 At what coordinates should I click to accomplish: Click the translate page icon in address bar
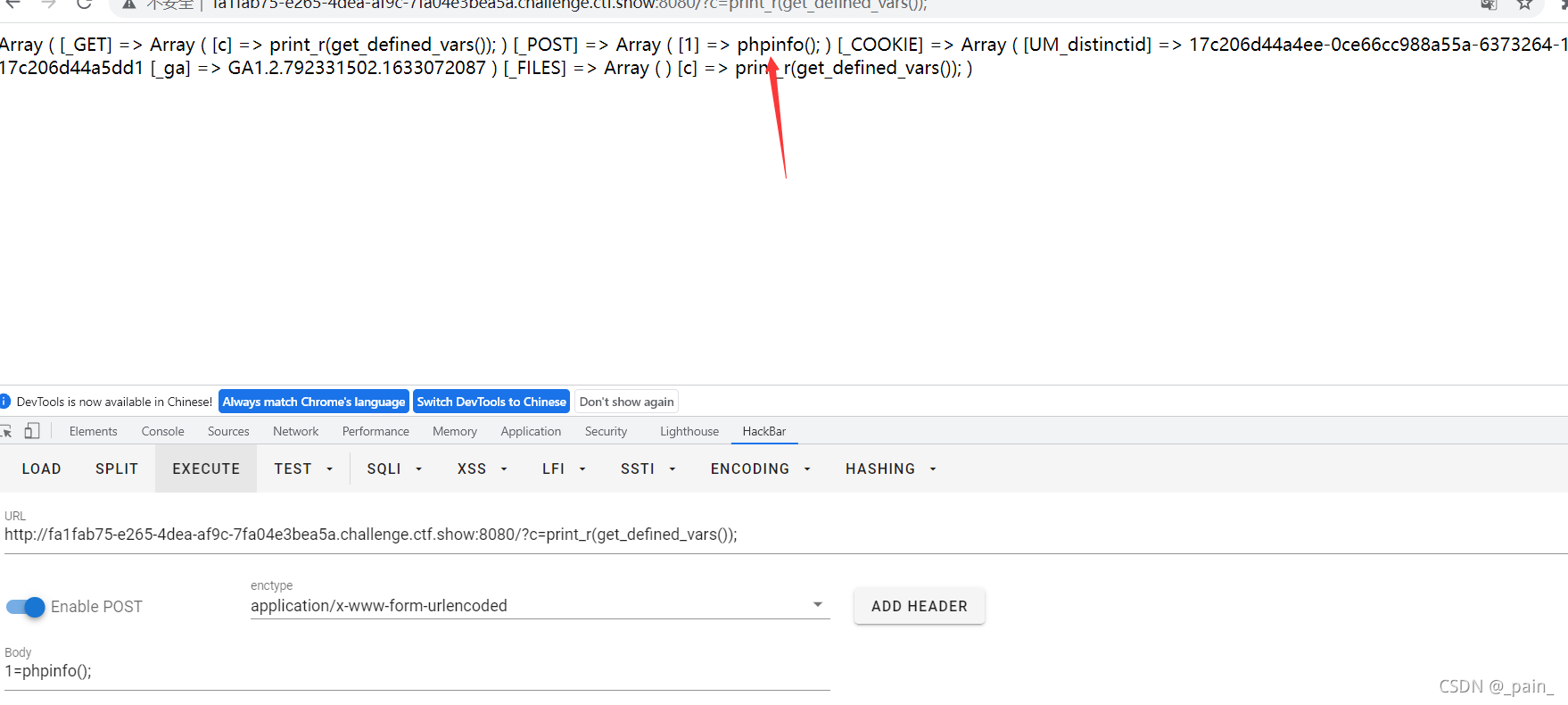(x=1489, y=4)
